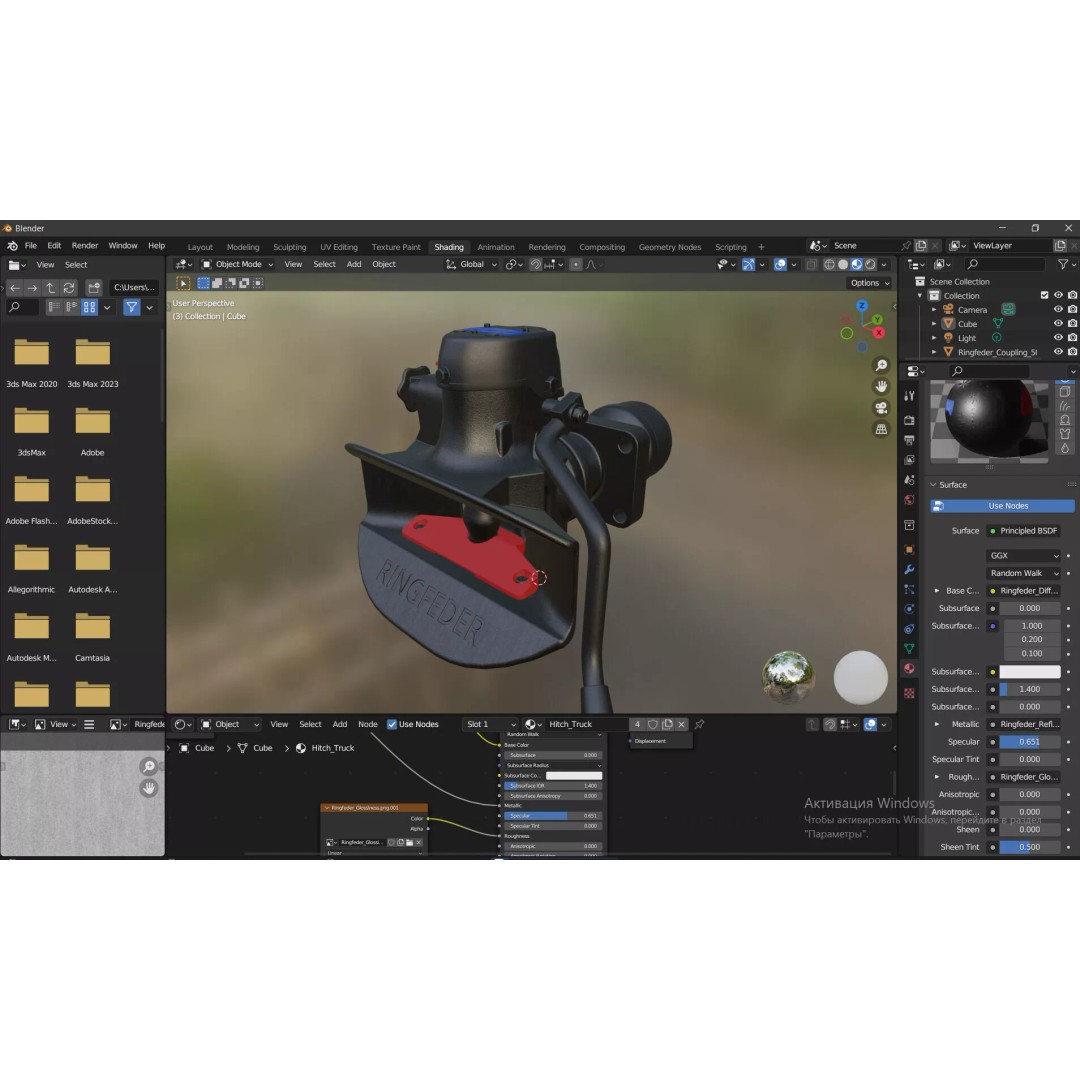
Task: Open the Render properties tab
Action: [909, 420]
